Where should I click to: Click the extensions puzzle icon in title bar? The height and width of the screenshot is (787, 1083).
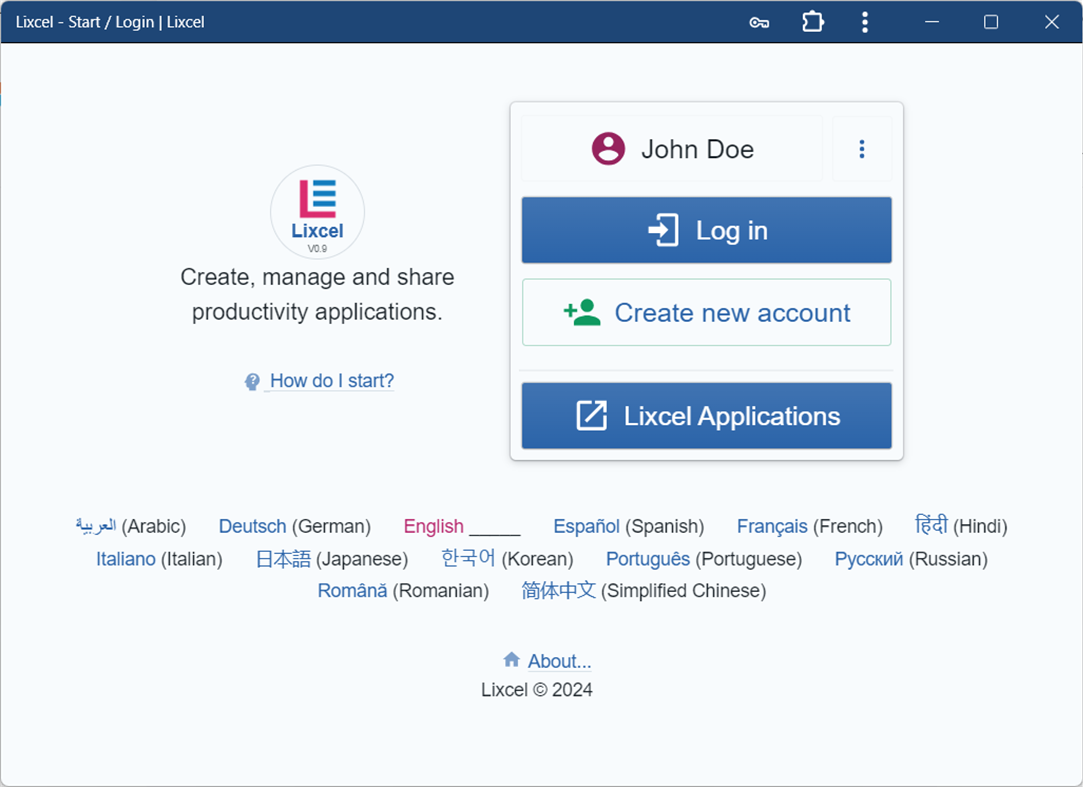(812, 21)
